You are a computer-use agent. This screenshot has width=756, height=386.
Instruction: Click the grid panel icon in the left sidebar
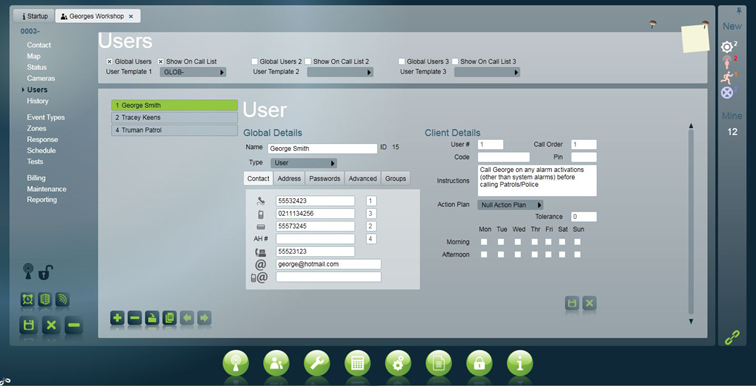click(45, 299)
